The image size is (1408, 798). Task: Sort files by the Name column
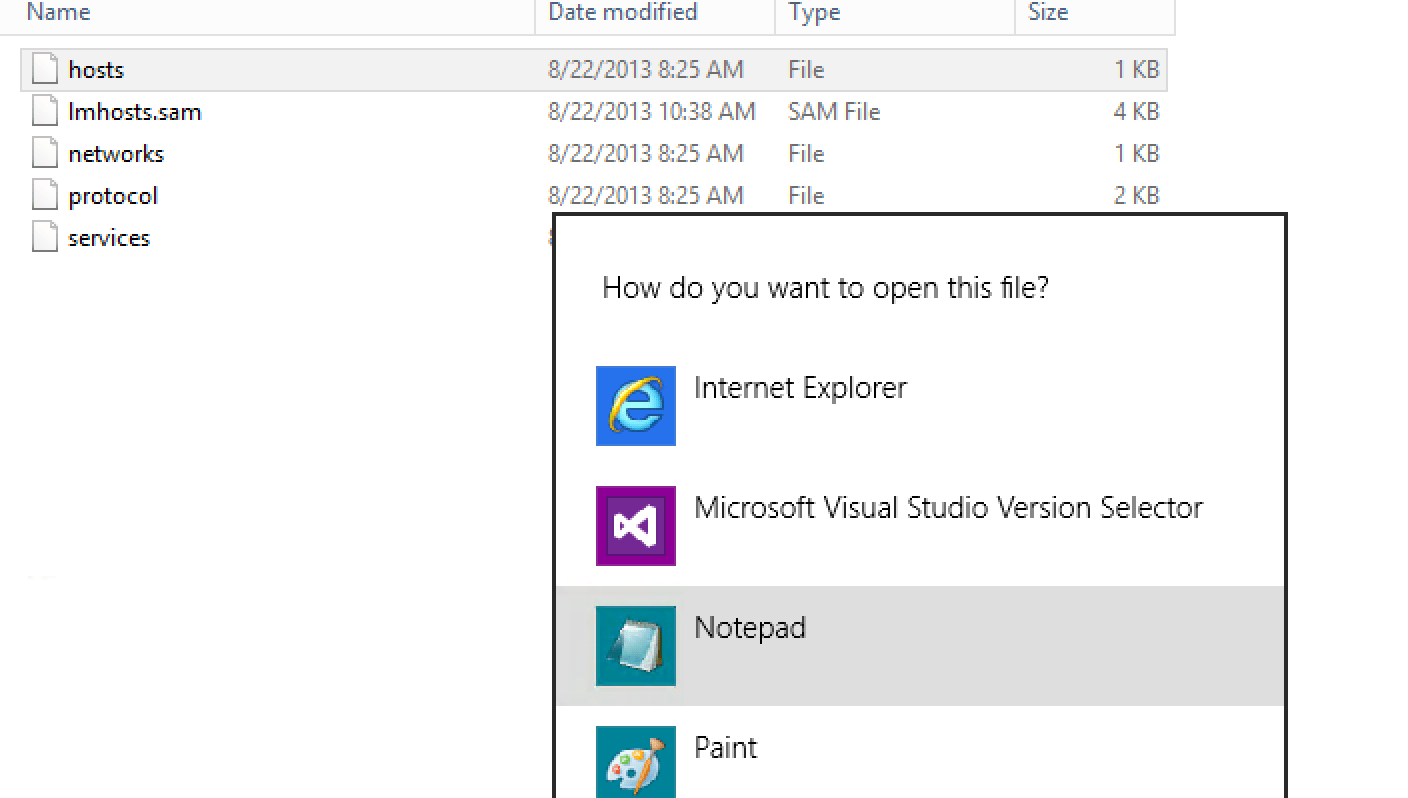(x=58, y=13)
